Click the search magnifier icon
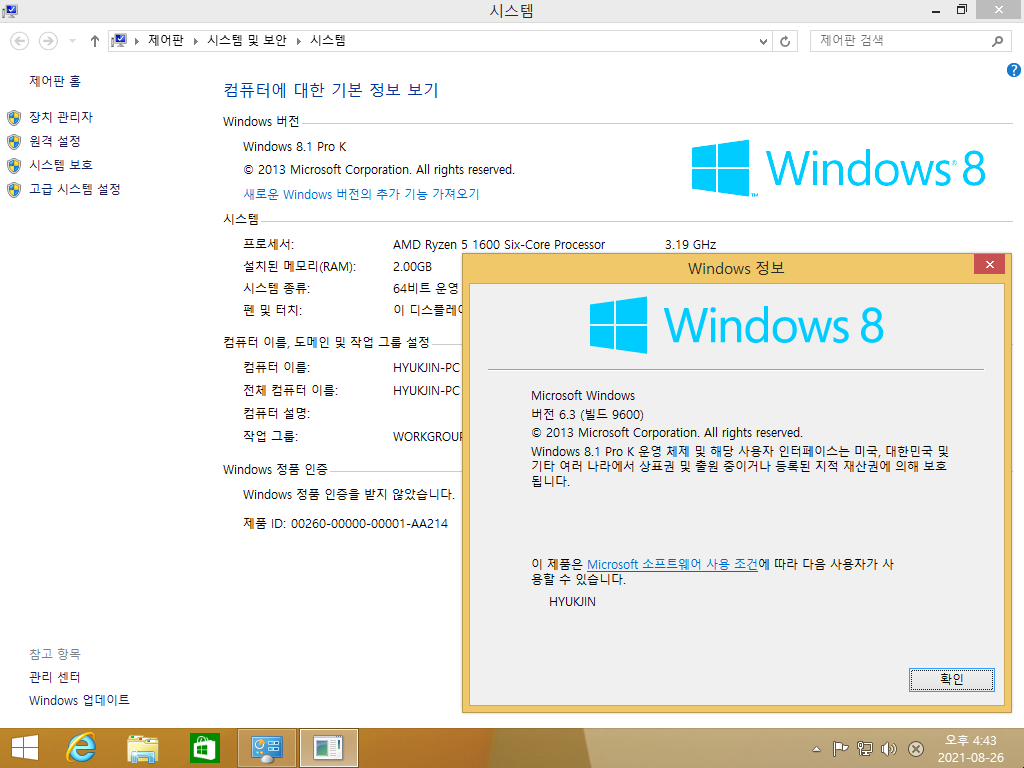 997,41
